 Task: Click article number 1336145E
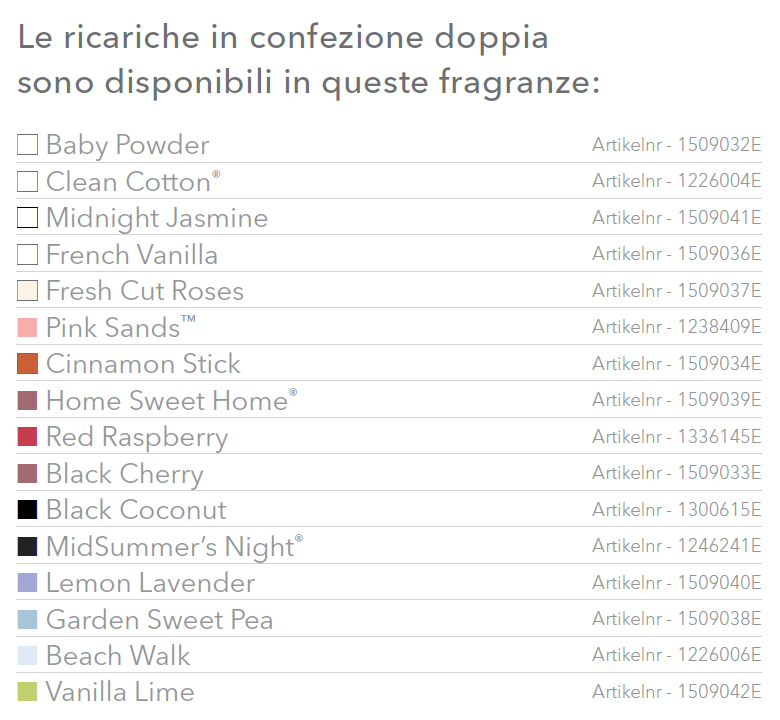tap(677, 437)
